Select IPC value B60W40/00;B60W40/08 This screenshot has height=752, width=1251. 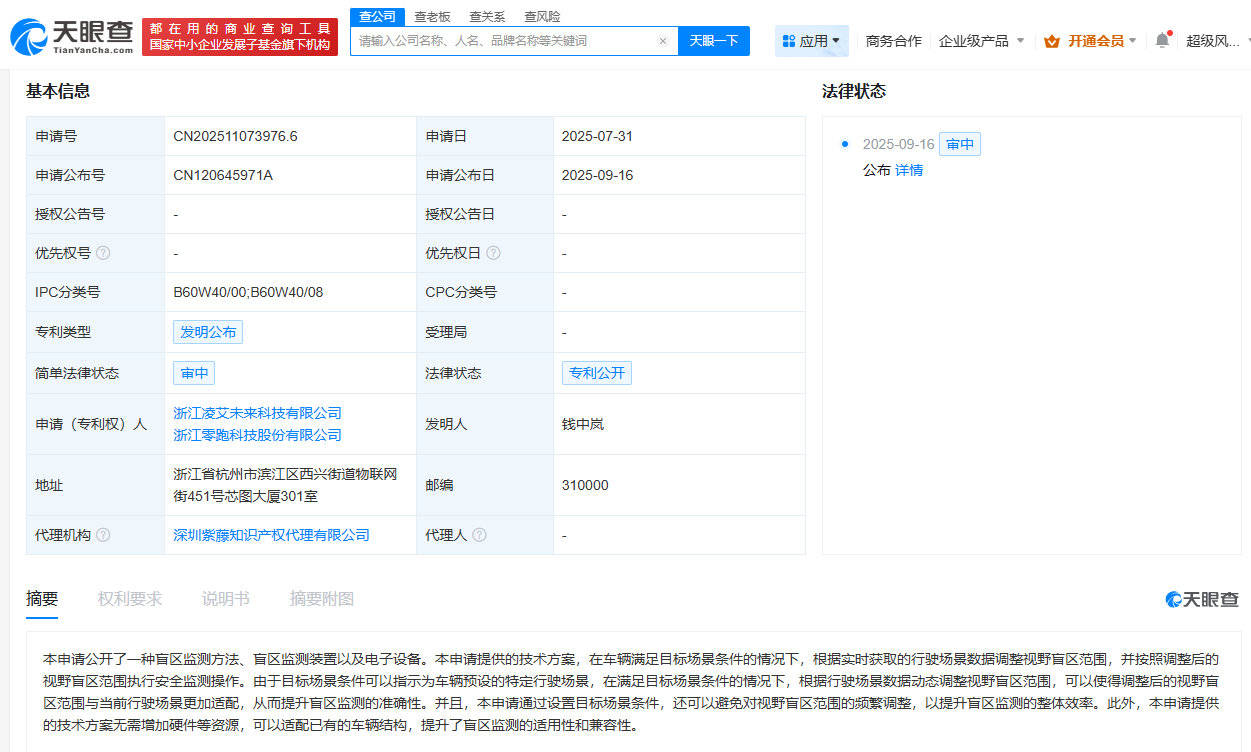click(248, 292)
